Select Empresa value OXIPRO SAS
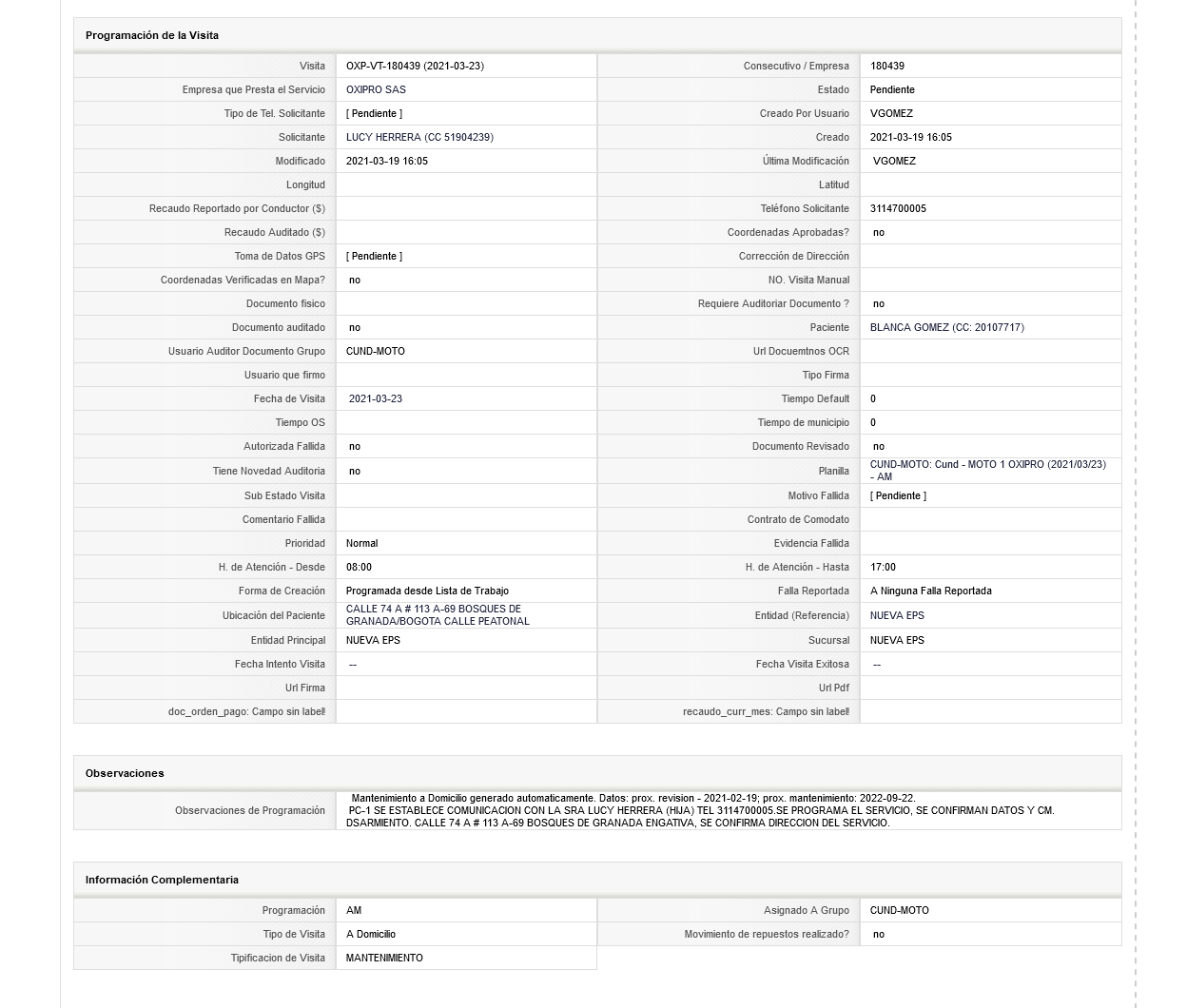 (x=376, y=89)
